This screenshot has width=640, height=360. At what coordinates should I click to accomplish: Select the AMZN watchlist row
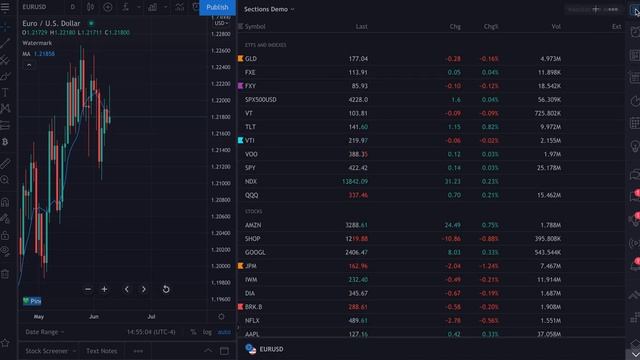[431, 225]
